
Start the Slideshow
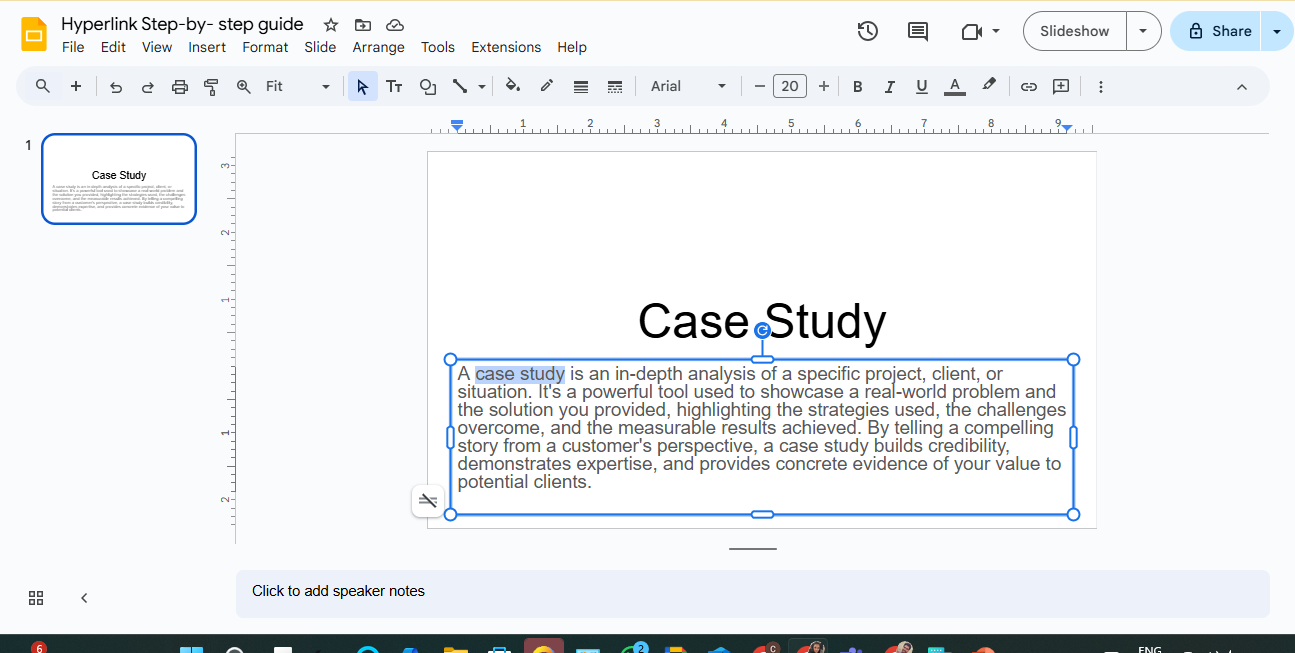click(x=1073, y=31)
